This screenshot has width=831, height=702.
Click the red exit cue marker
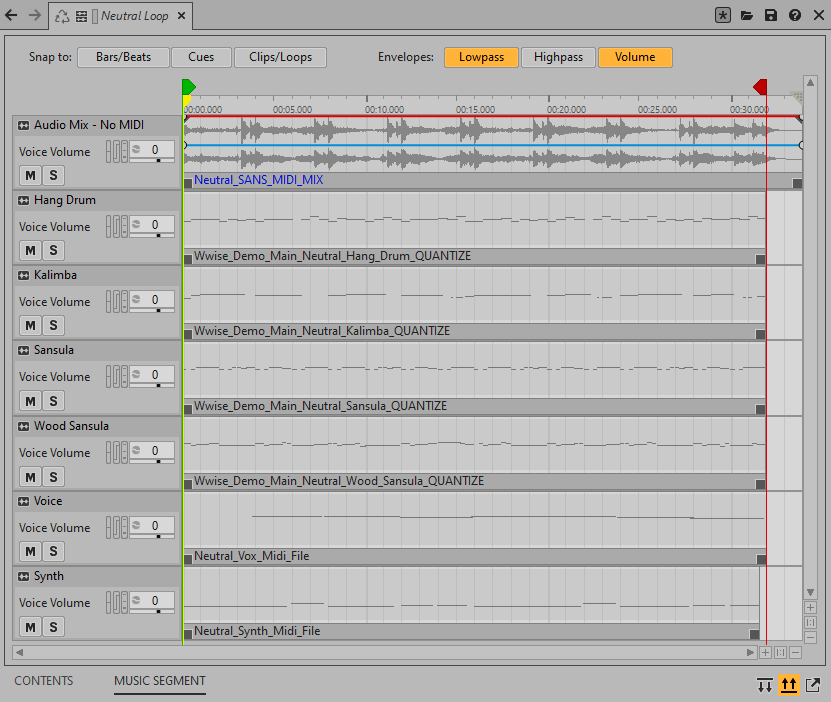coord(761,88)
